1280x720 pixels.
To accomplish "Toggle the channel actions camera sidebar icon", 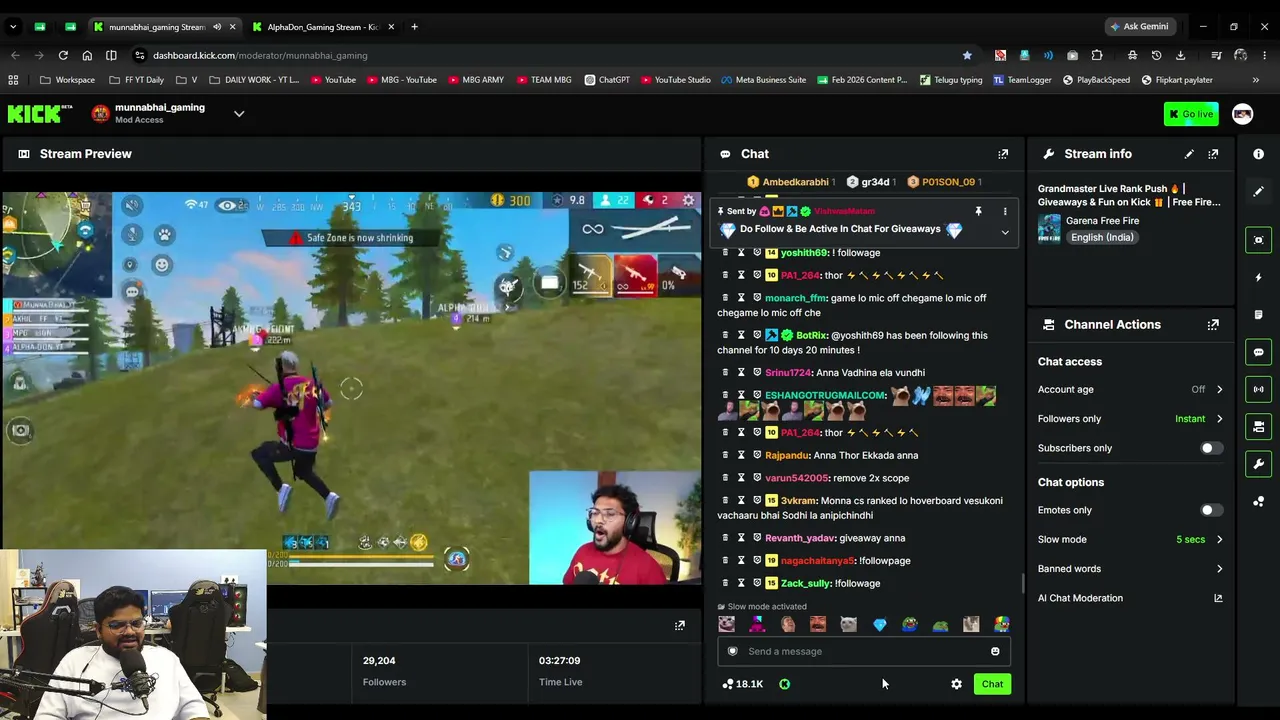I will click(x=1258, y=427).
